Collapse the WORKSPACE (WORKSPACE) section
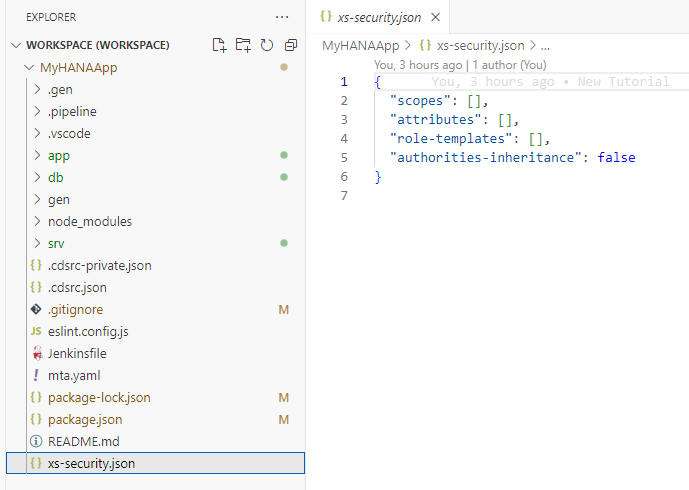Screen dimensions: 689x490 pyautogui.click(x=16, y=45)
